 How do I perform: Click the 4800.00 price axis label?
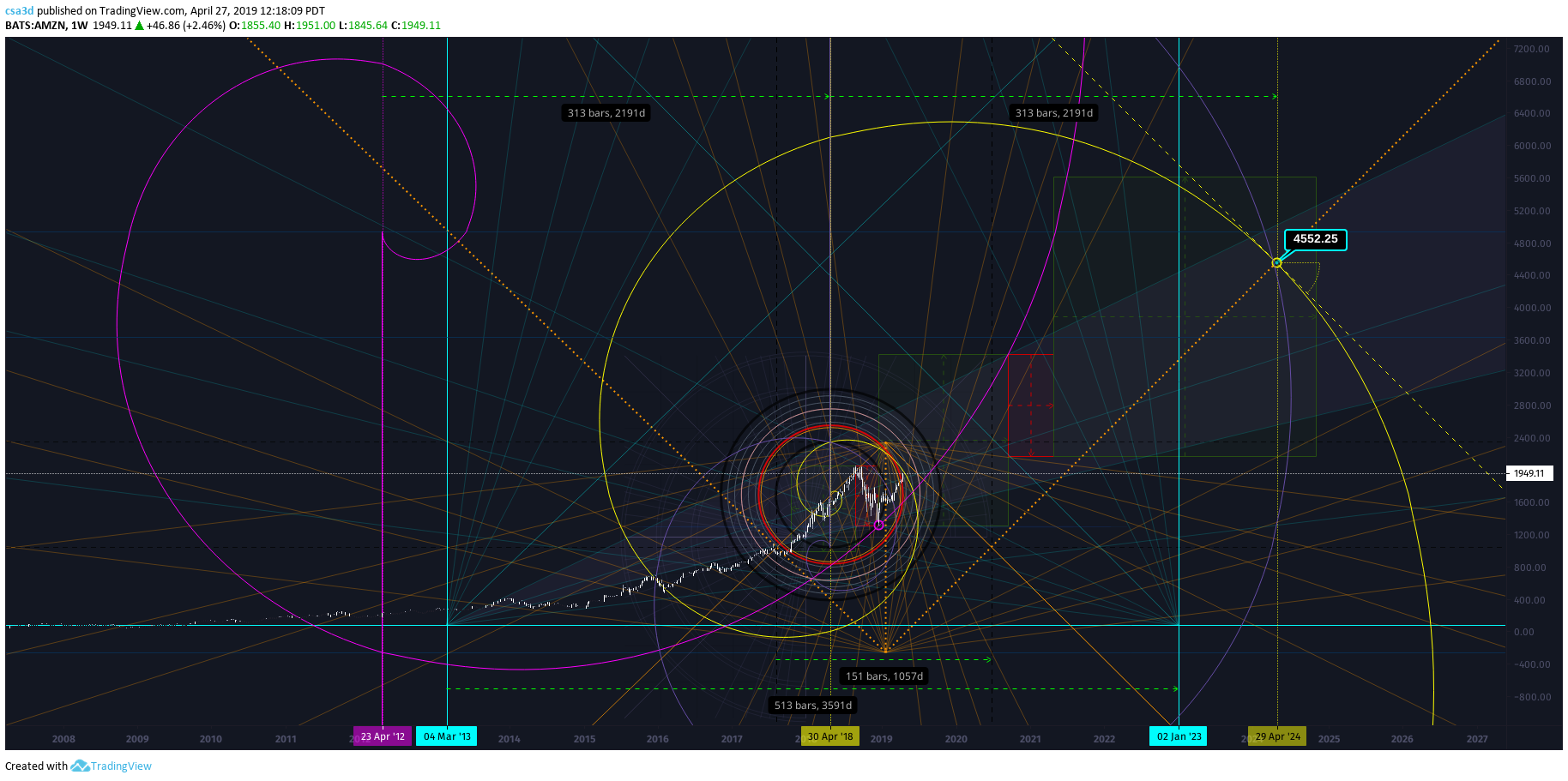[x=1532, y=243]
